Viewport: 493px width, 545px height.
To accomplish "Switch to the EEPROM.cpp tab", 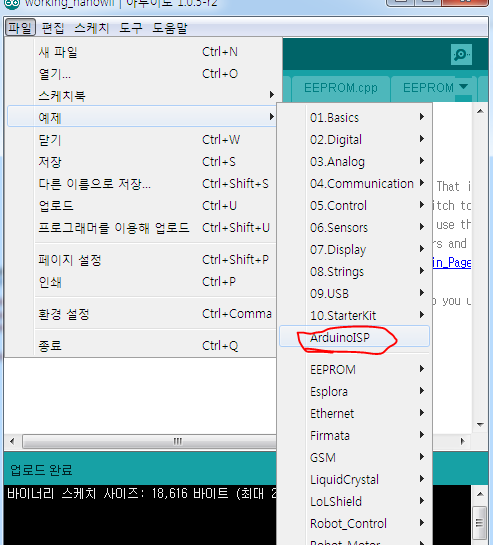I will [x=341, y=88].
